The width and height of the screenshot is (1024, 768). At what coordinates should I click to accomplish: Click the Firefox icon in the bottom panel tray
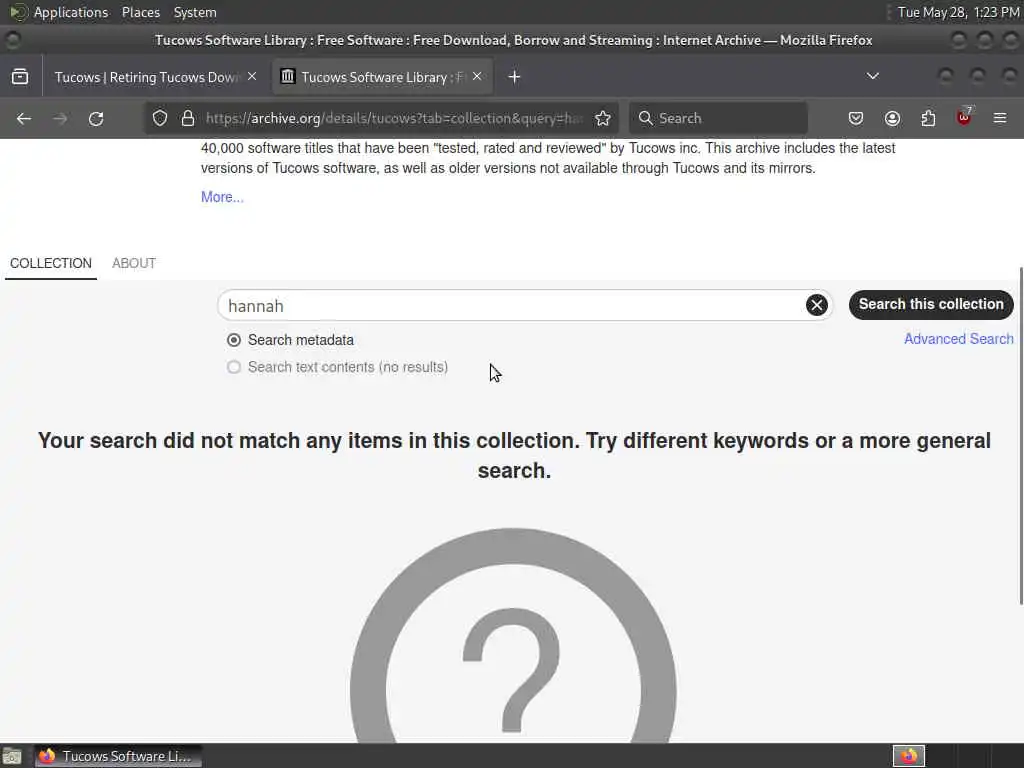[908, 756]
